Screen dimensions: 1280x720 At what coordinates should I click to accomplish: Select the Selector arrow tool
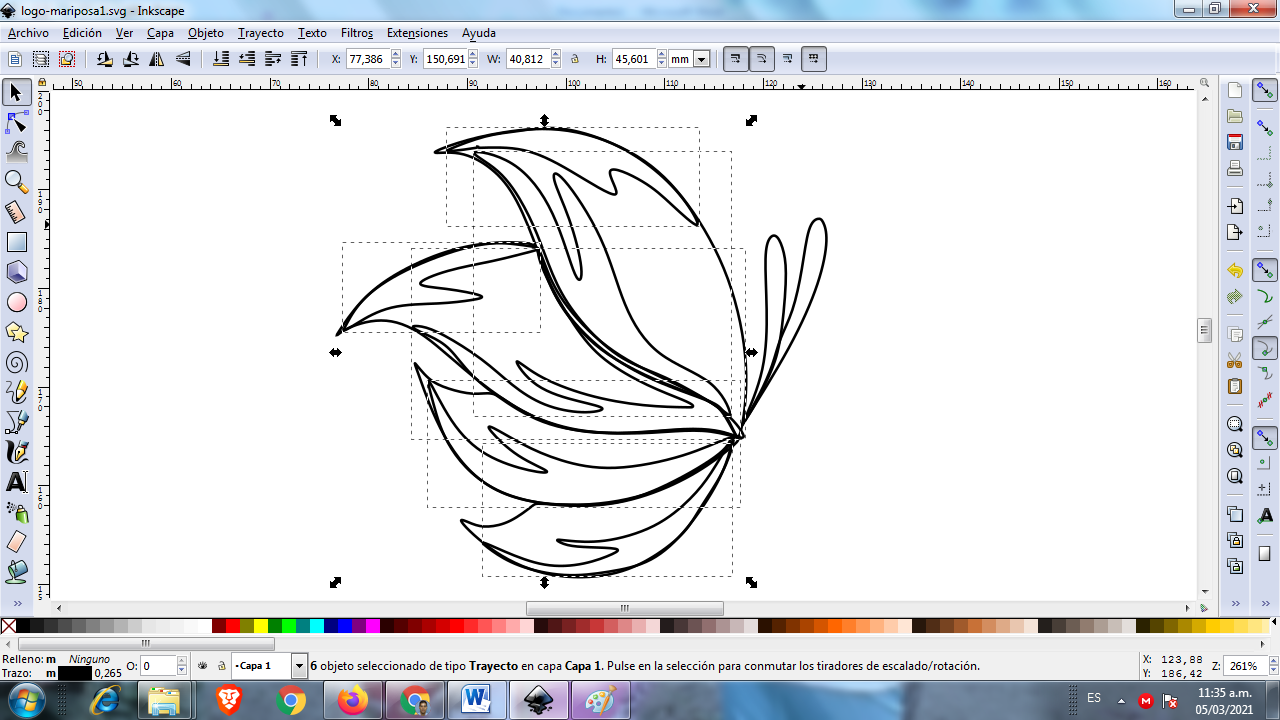(x=16, y=93)
